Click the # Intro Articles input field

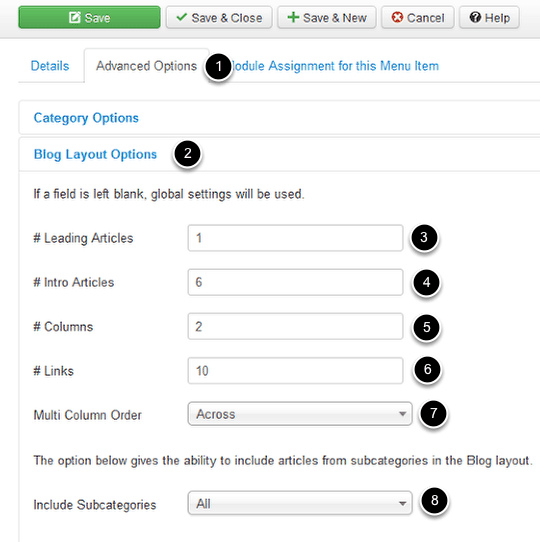tap(295, 282)
